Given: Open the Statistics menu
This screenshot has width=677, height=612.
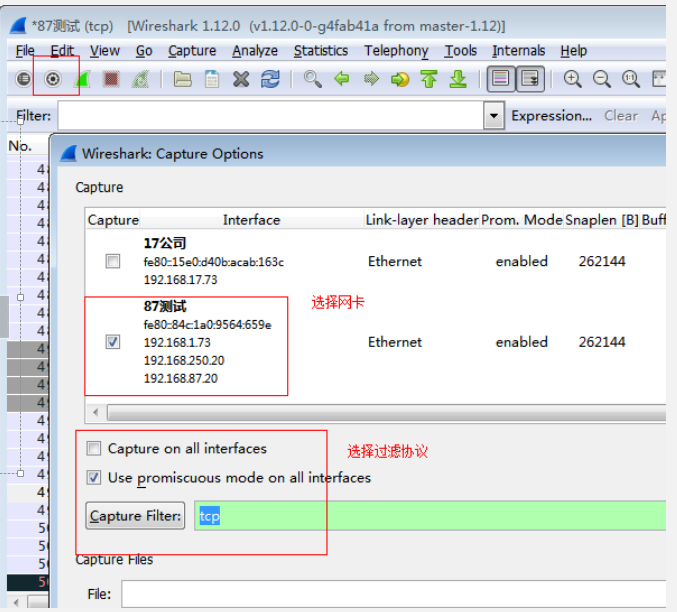Looking at the screenshot, I should click(x=321, y=51).
